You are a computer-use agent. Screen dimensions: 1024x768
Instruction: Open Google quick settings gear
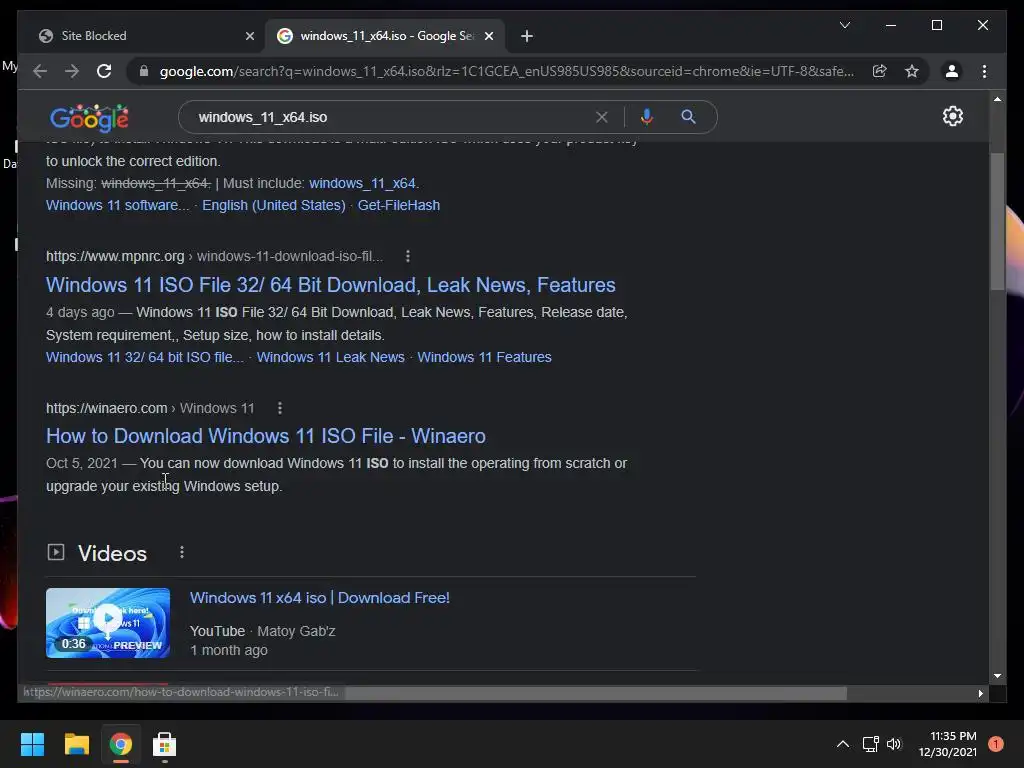(x=953, y=116)
